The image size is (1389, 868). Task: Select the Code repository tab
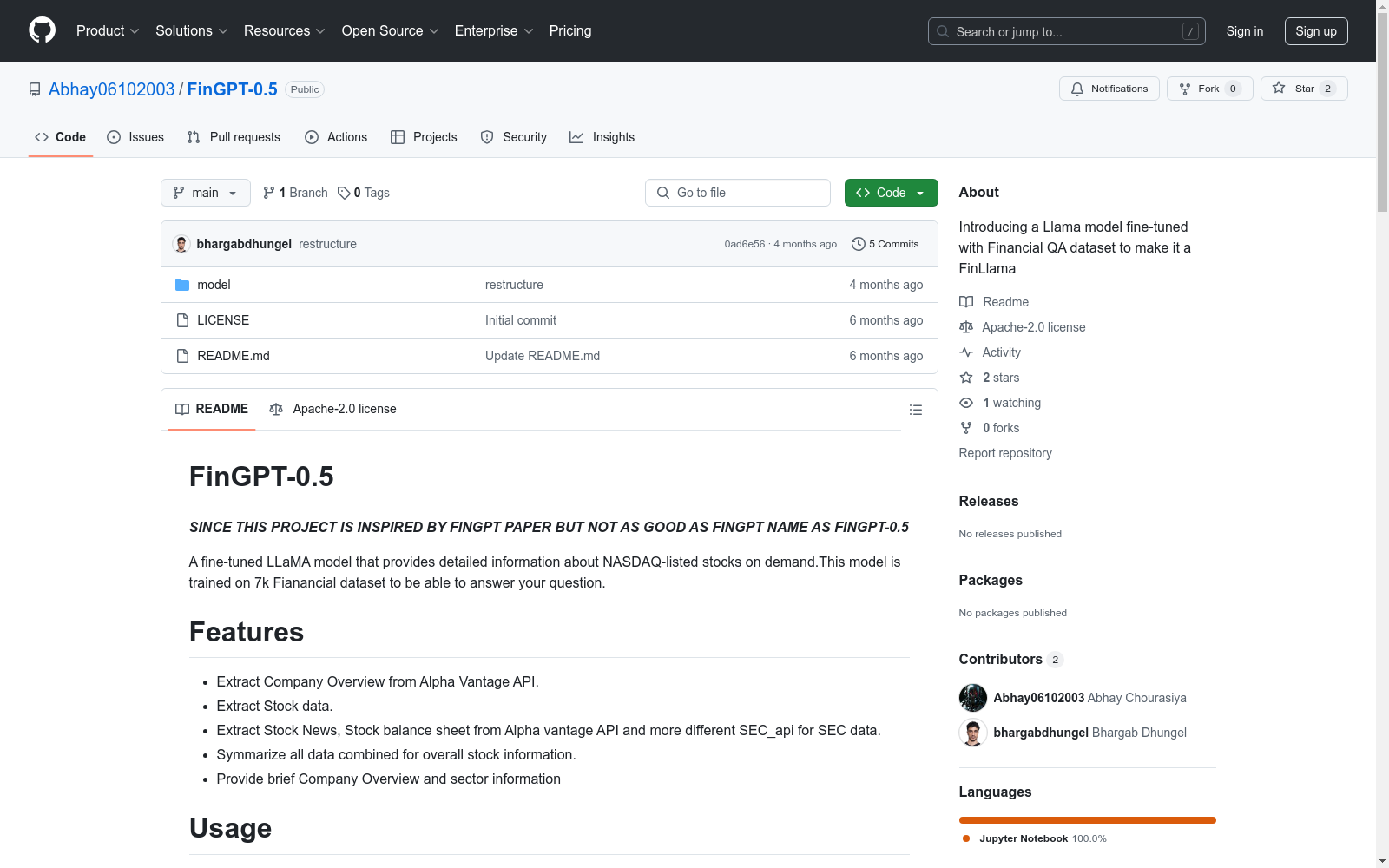tap(60, 137)
